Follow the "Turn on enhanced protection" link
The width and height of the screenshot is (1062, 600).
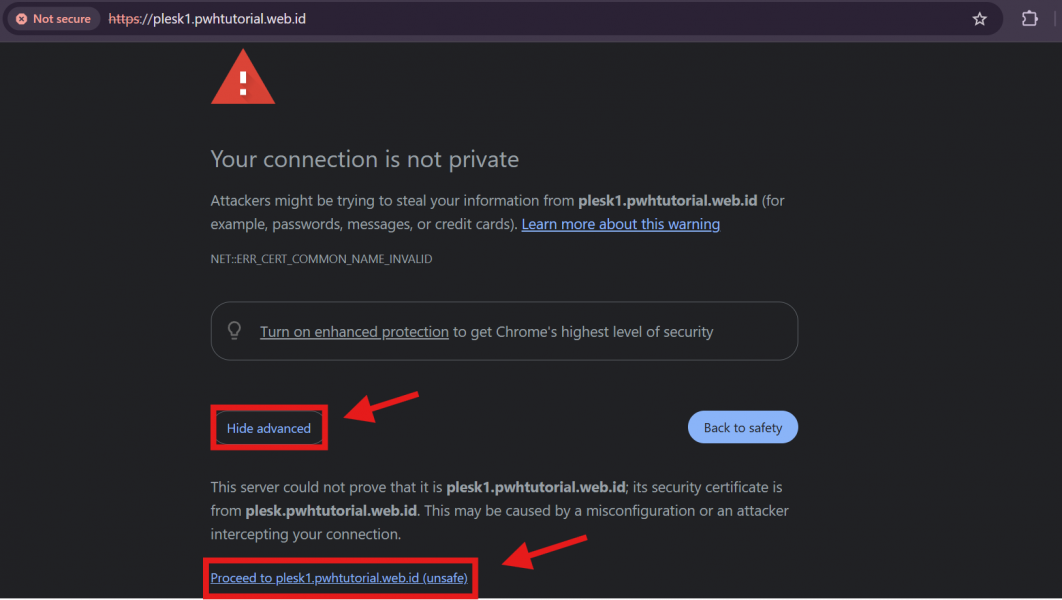(354, 332)
